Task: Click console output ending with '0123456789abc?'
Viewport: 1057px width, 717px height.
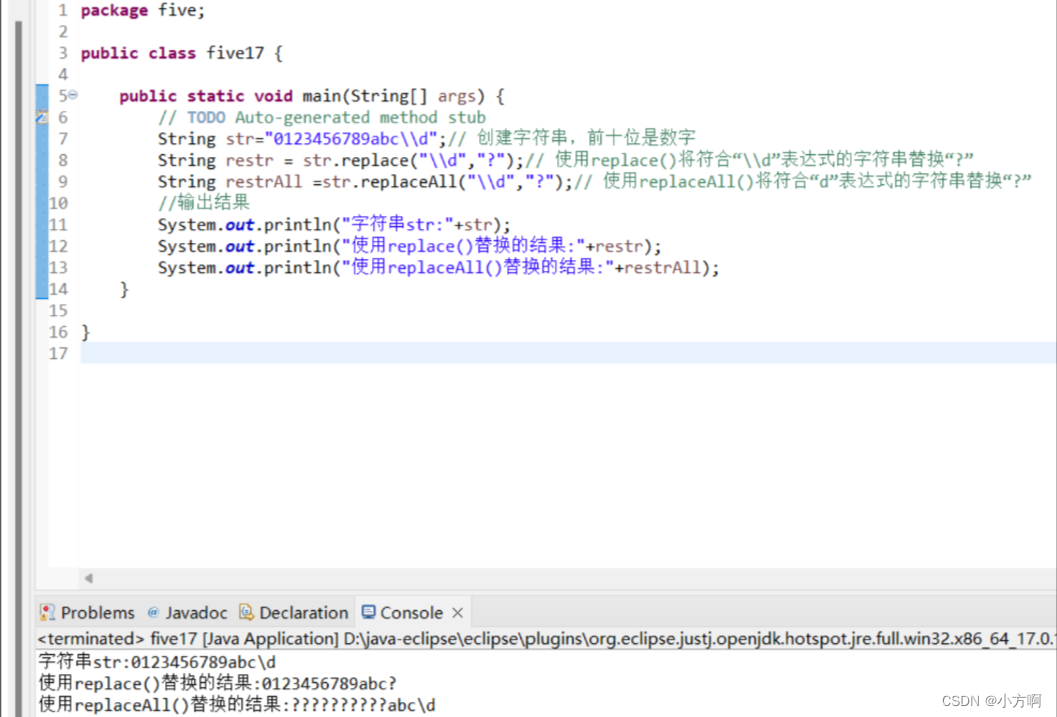Action: pos(218,683)
